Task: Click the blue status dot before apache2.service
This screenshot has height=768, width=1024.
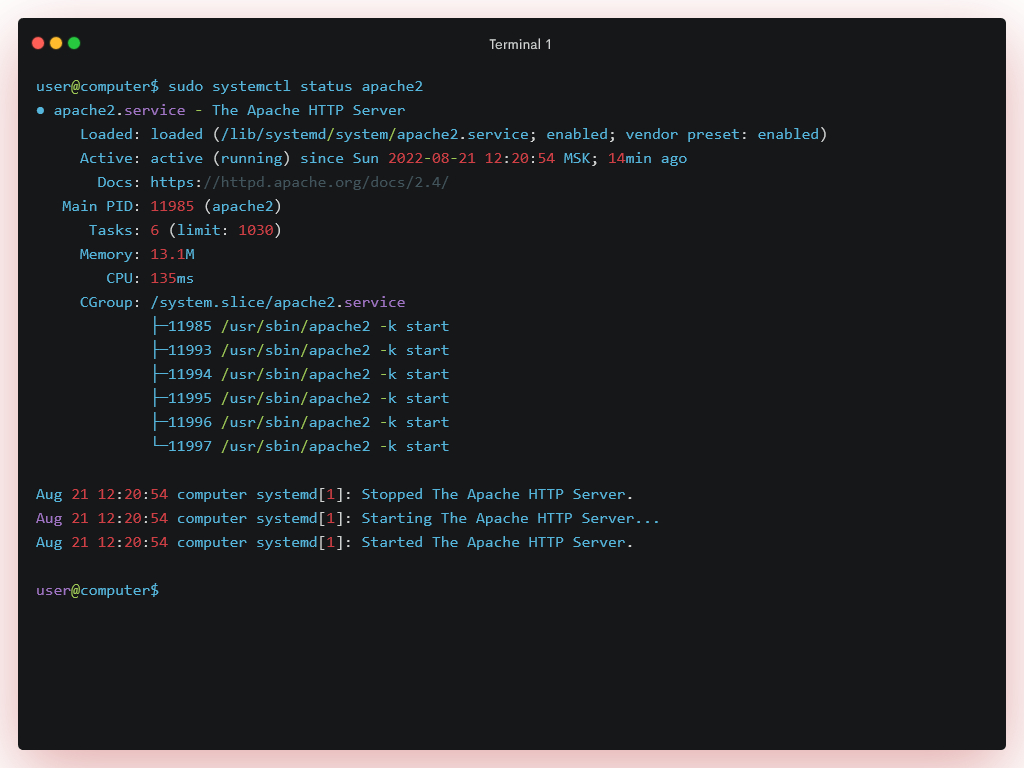Action: [x=40, y=111]
